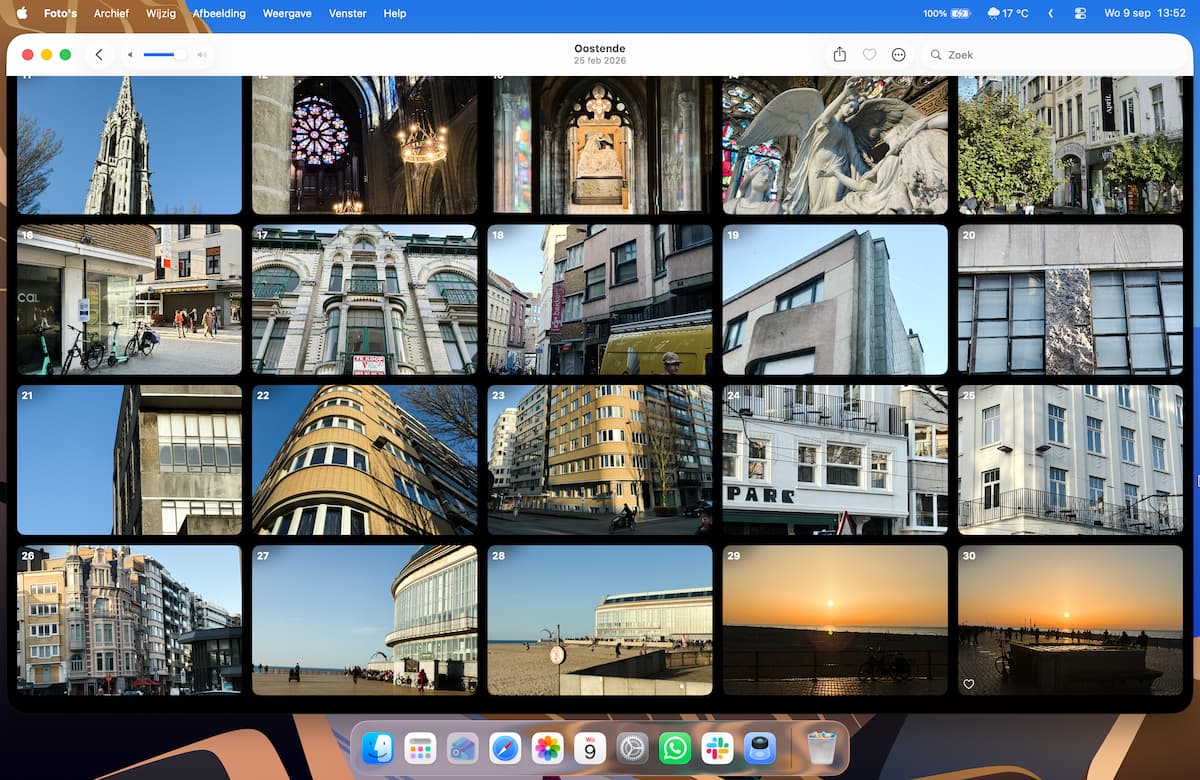Click the thumbnail zoom slider
The width and height of the screenshot is (1200, 780).
164,55
